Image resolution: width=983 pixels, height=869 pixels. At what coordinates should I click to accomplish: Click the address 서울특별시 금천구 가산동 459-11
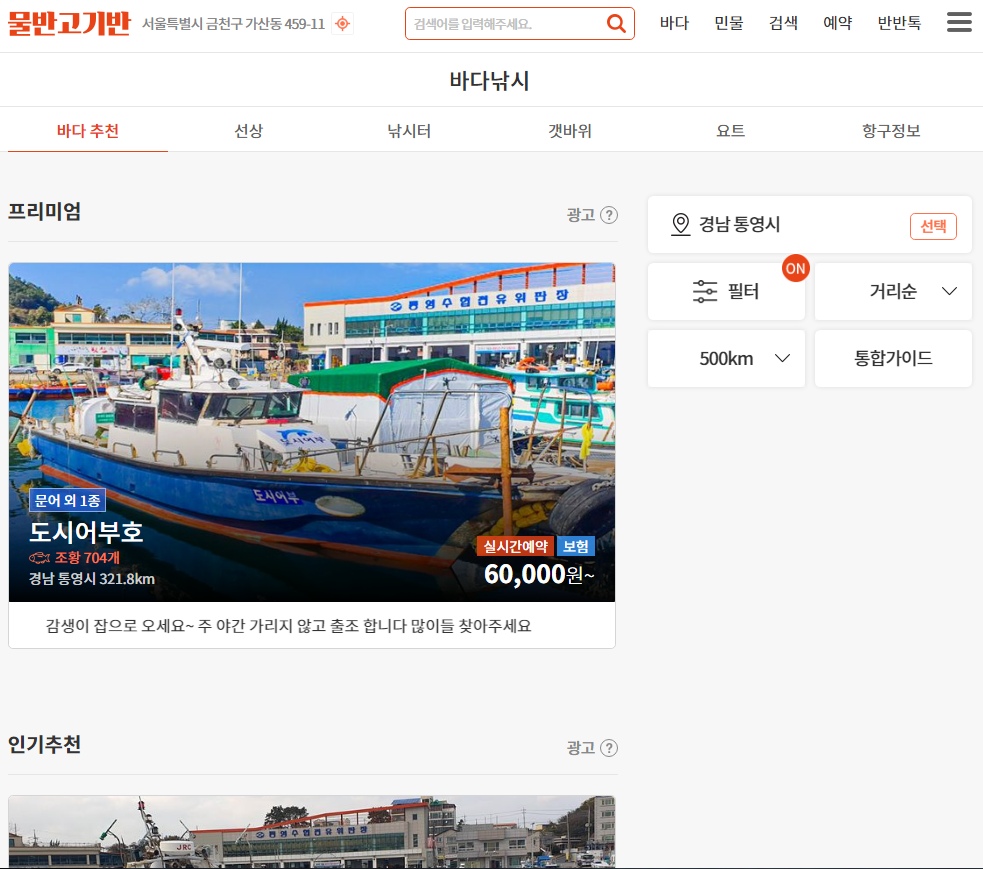coord(233,24)
